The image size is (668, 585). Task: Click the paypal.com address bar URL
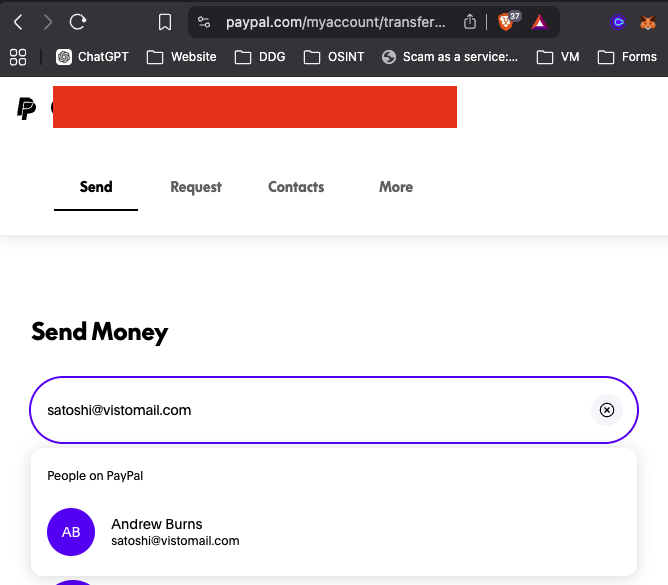[335, 22]
